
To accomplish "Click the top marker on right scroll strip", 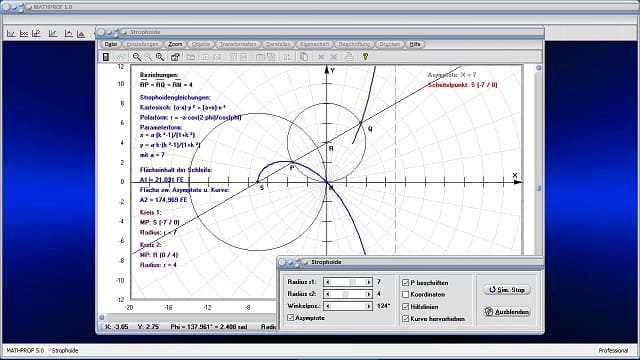I will [538, 68].
